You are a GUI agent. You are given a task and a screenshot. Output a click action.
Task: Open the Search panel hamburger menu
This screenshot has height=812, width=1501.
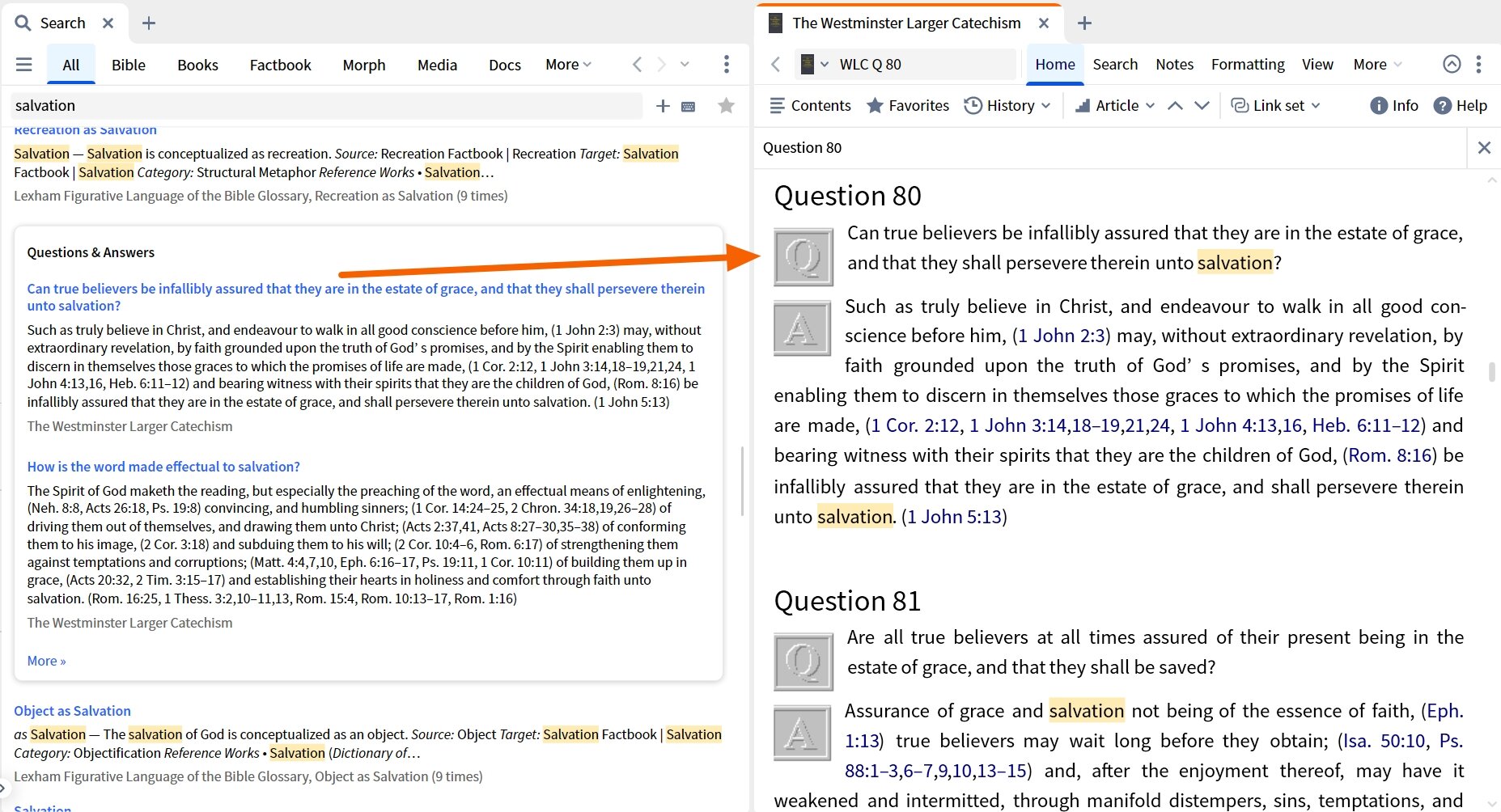pyautogui.click(x=24, y=65)
